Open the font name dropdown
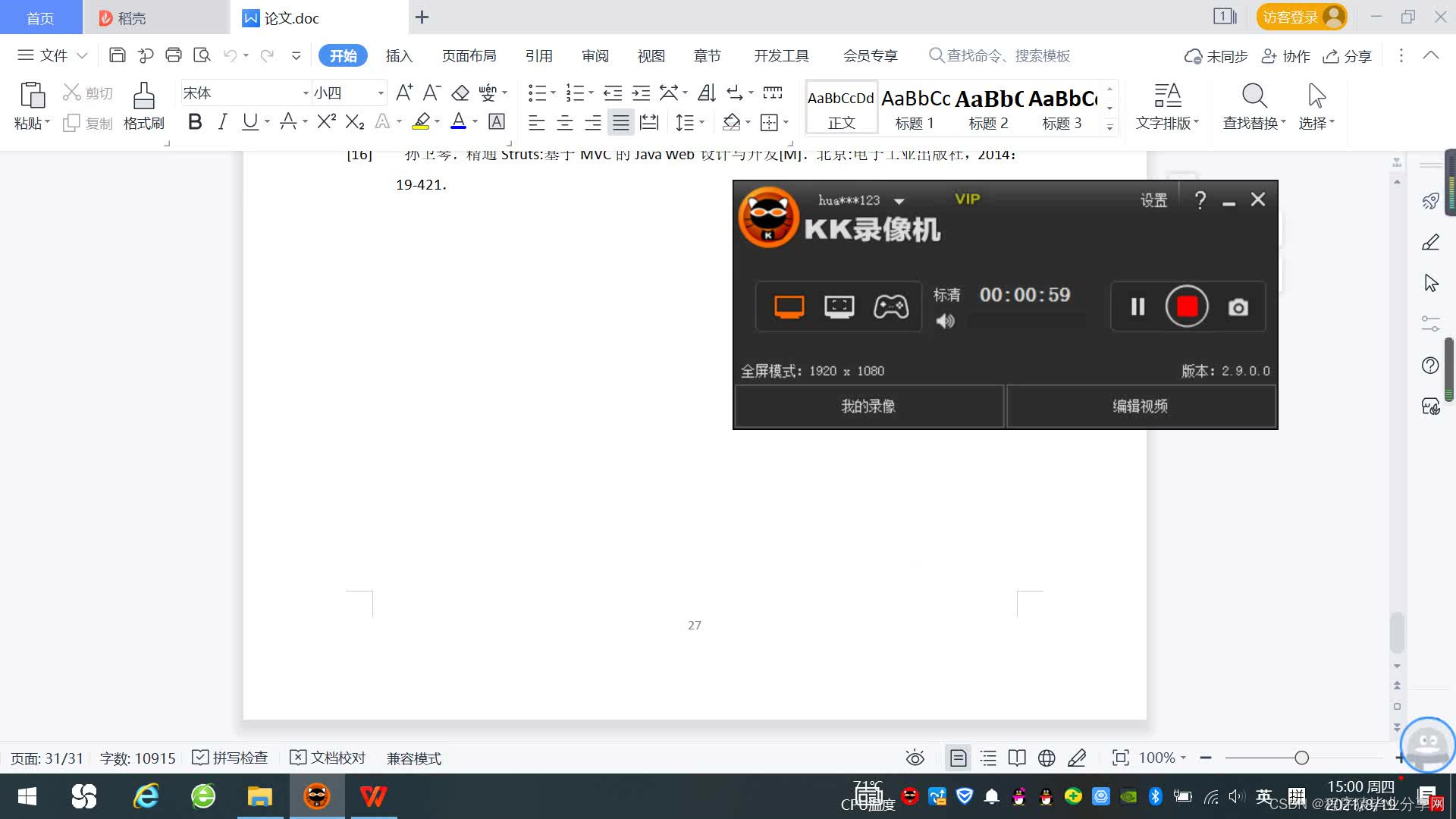Viewport: 1456px width, 819px height. (306, 93)
